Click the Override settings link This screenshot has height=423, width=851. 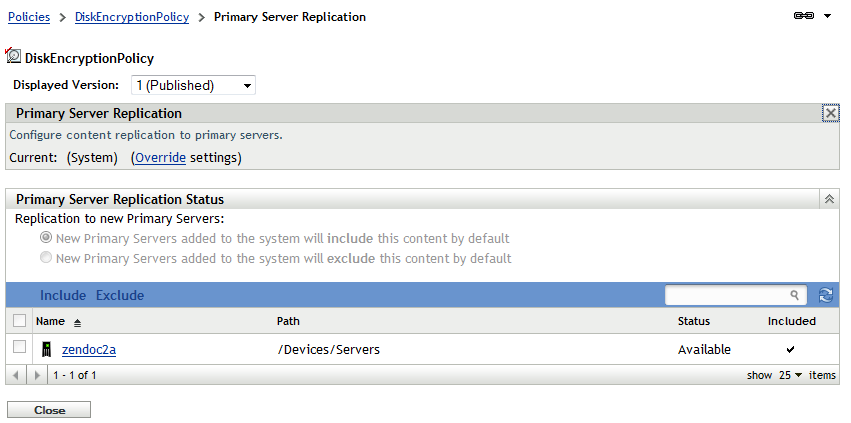pyautogui.click(x=160, y=157)
